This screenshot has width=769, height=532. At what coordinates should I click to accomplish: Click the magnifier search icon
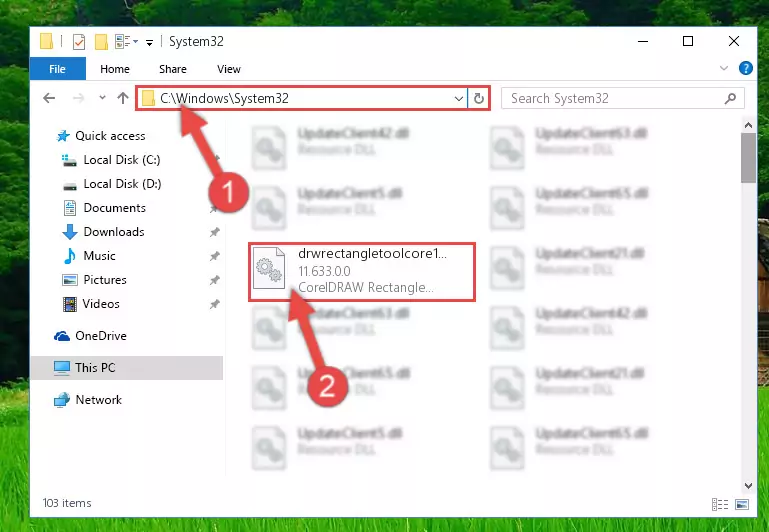(730, 98)
